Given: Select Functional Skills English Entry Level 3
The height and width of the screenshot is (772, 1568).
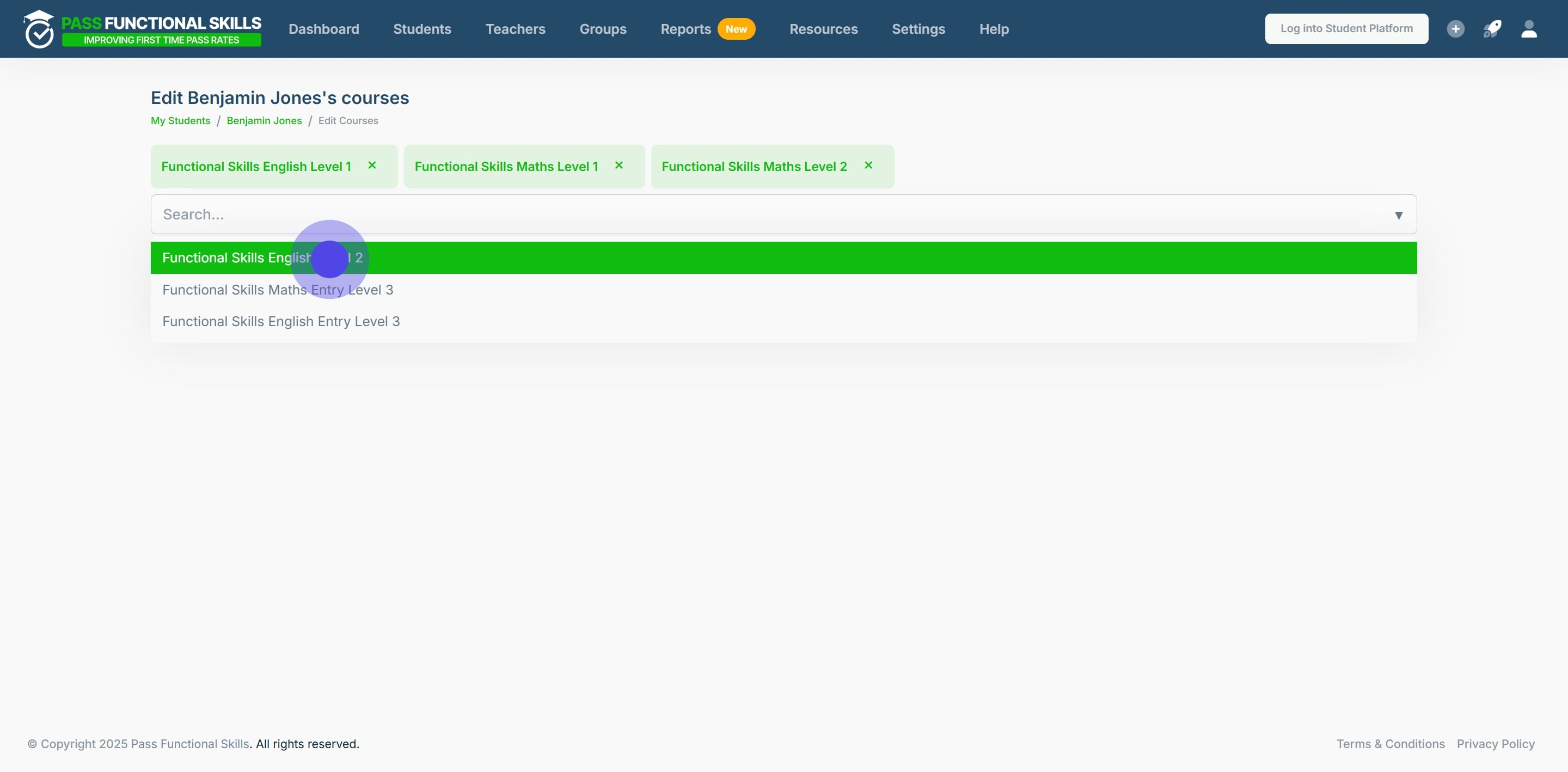Looking at the screenshot, I should pos(783,321).
